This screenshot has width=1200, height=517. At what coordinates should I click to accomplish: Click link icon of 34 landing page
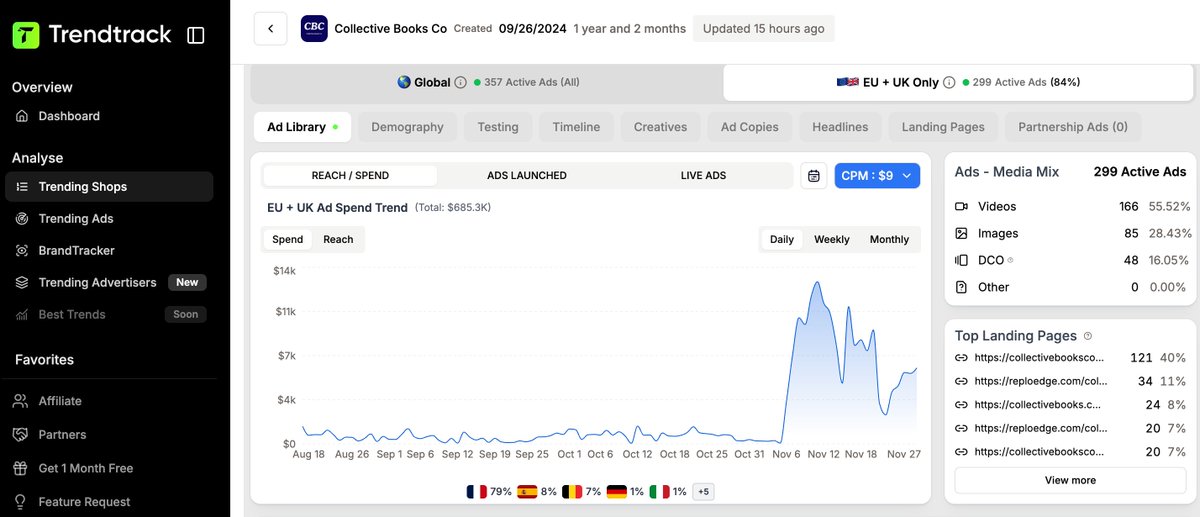point(961,382)
